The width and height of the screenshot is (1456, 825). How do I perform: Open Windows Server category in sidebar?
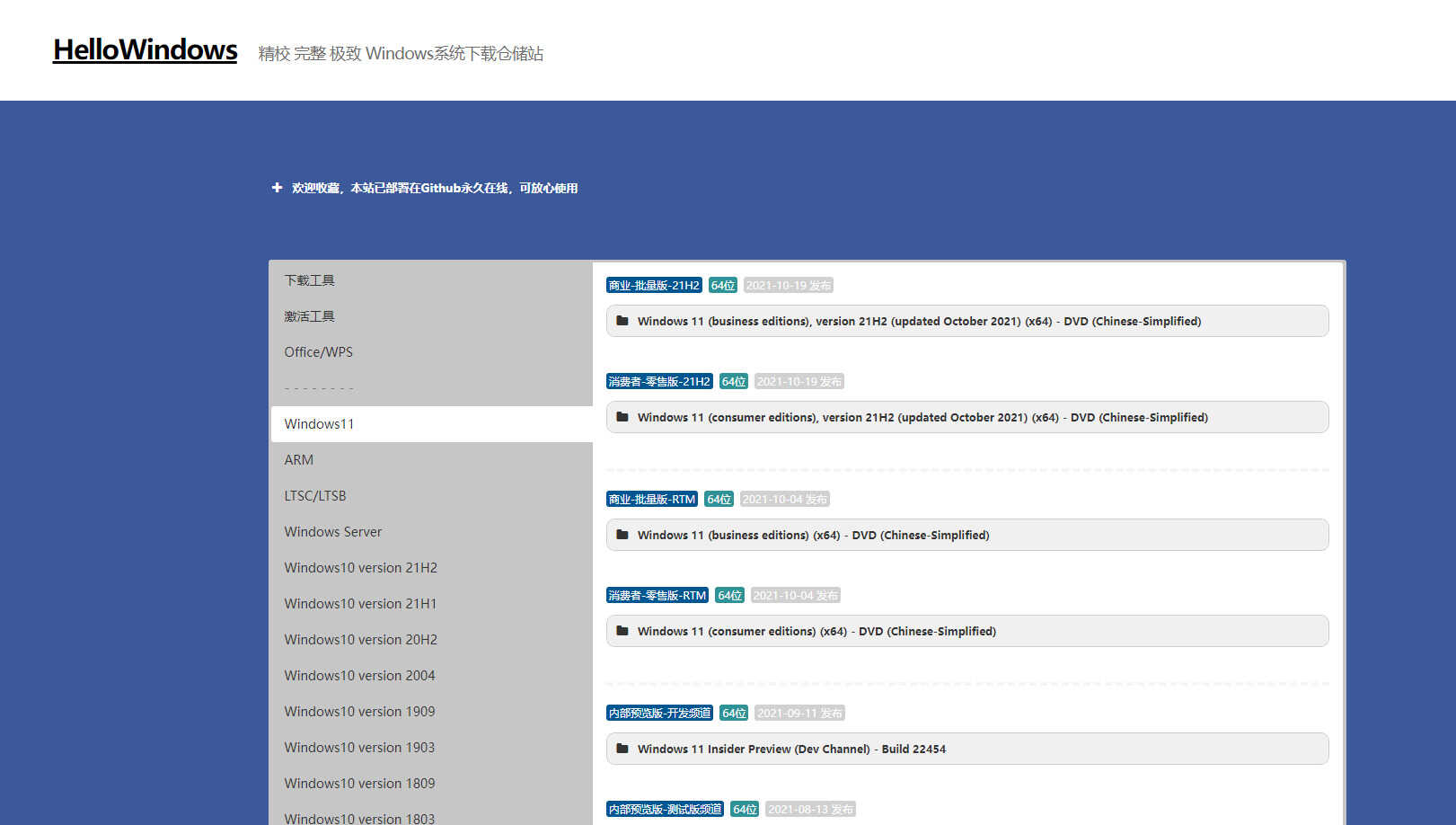tap(431, 532)
